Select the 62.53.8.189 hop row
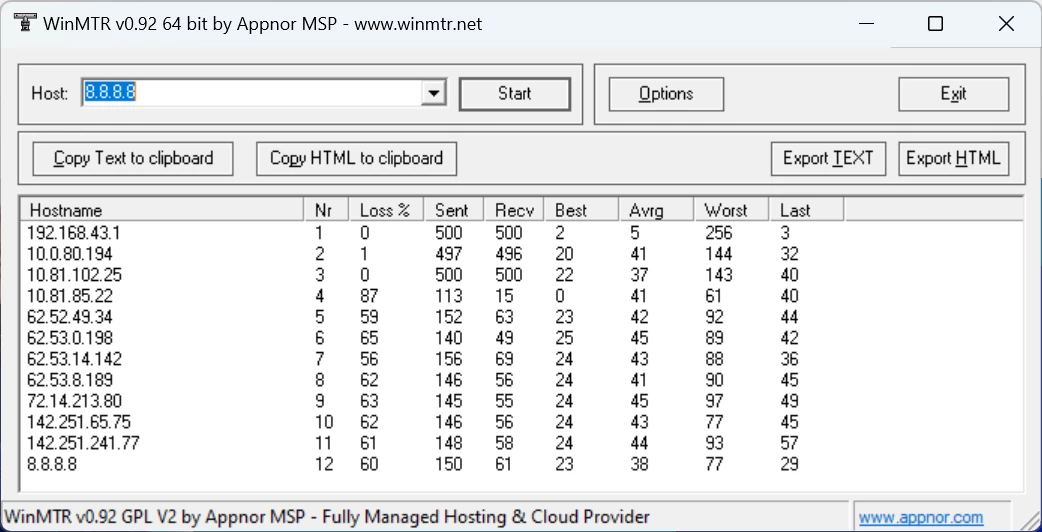Screen dimensions: 1042x532 click(522, 380)
